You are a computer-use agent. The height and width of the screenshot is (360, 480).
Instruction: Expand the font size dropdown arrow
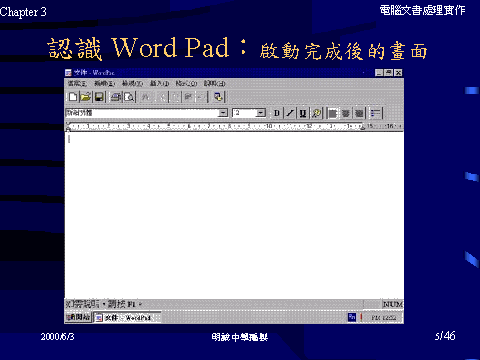pyautogui.click(x=261, y=113)
